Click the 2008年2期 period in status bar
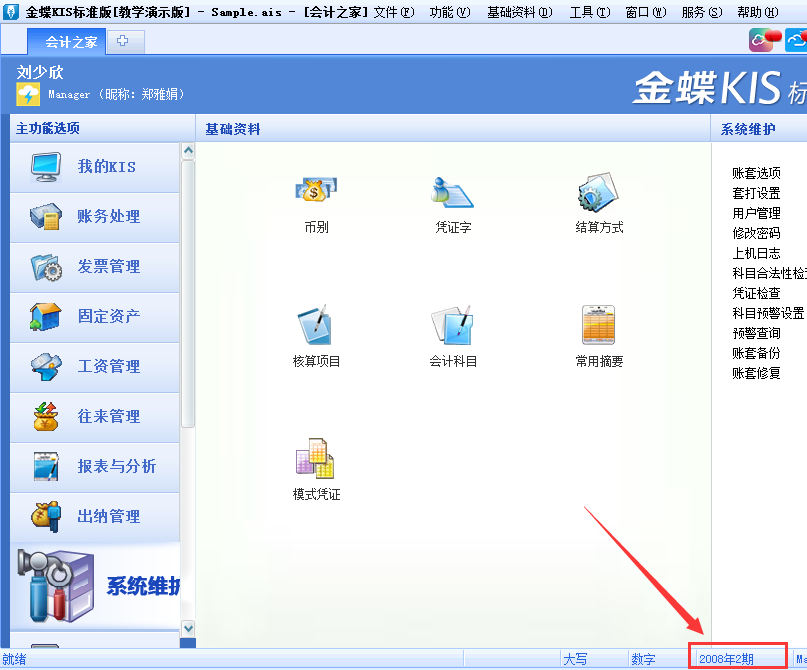Viewport: 807px width, 670px height. [727, 659]
